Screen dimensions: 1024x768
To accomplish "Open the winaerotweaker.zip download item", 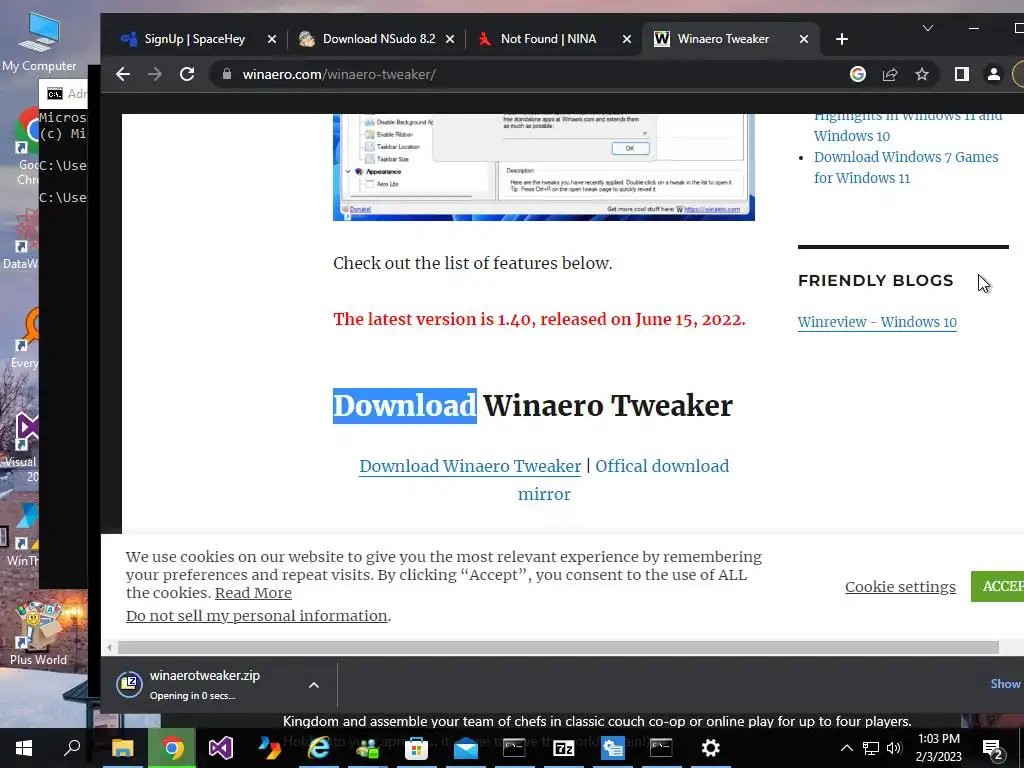I will click(204, 684).
